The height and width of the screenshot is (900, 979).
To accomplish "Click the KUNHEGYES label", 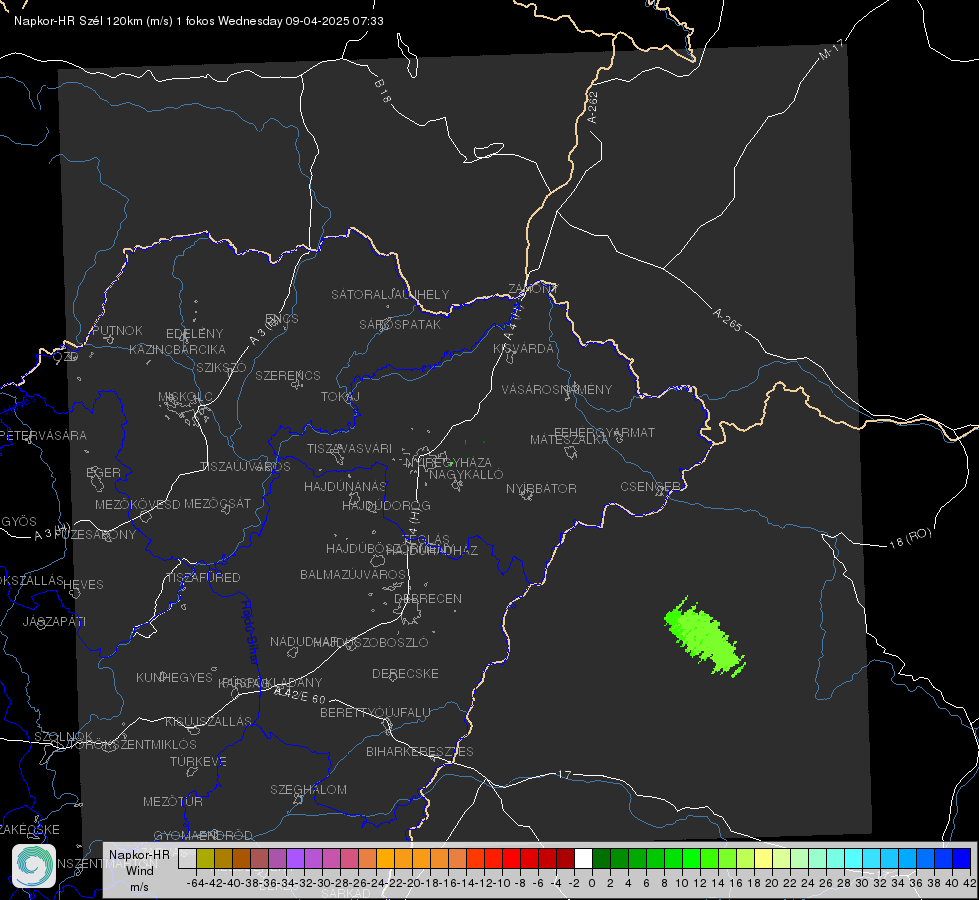I will click(x=174, y=678).
